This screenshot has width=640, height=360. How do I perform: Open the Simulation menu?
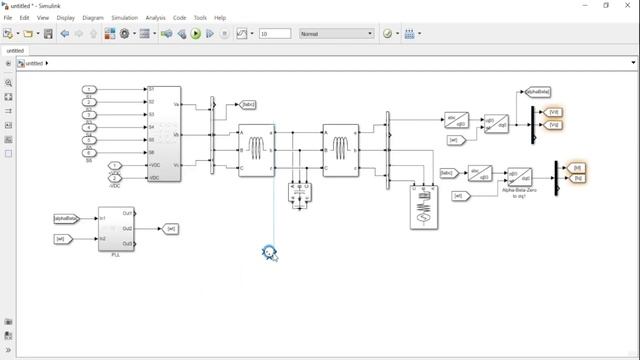pos(124,18)
